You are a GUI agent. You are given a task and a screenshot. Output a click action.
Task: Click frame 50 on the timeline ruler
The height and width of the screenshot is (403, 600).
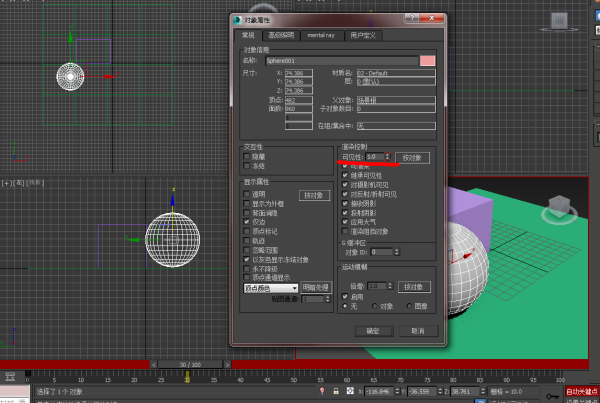pyautogui.click(x=293, y=379)
